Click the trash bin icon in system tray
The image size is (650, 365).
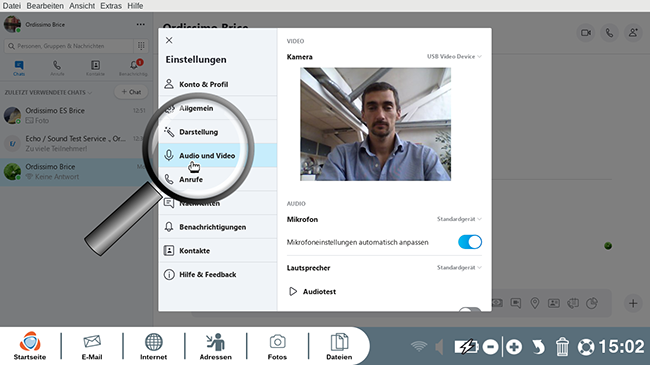pyautogui.click(x=562, y=347)
